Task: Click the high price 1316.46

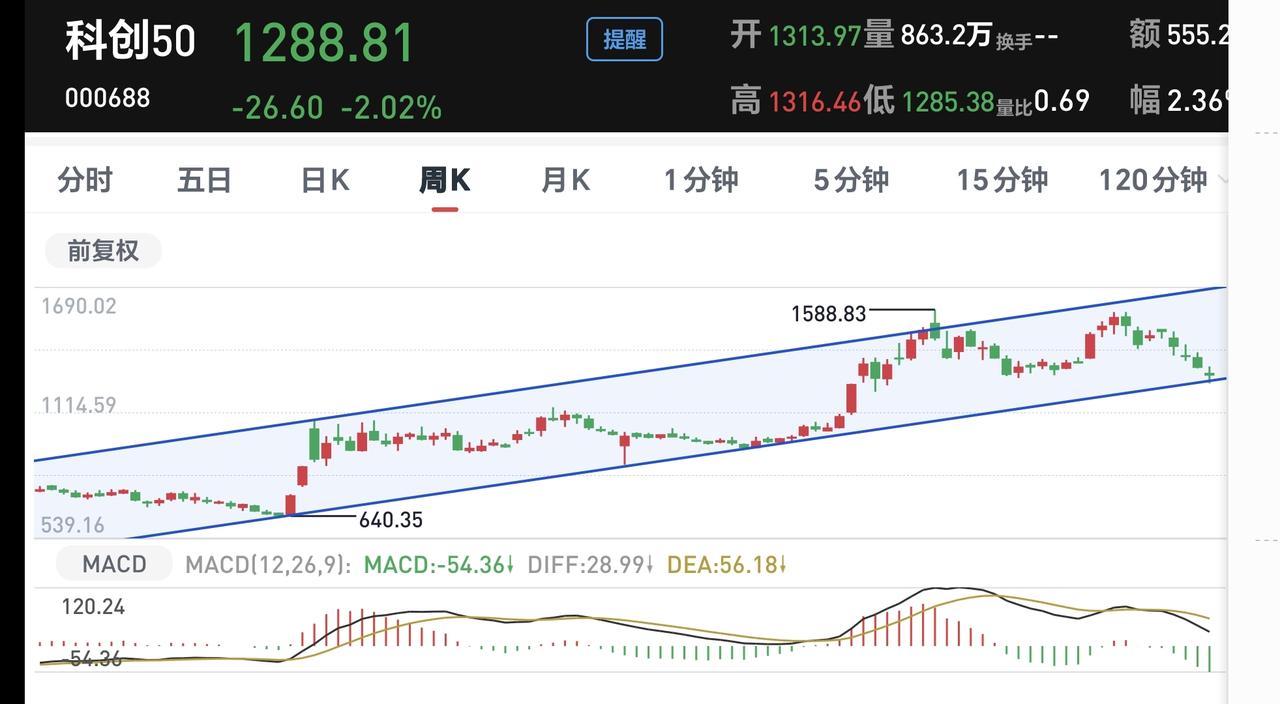Action: 815,101
